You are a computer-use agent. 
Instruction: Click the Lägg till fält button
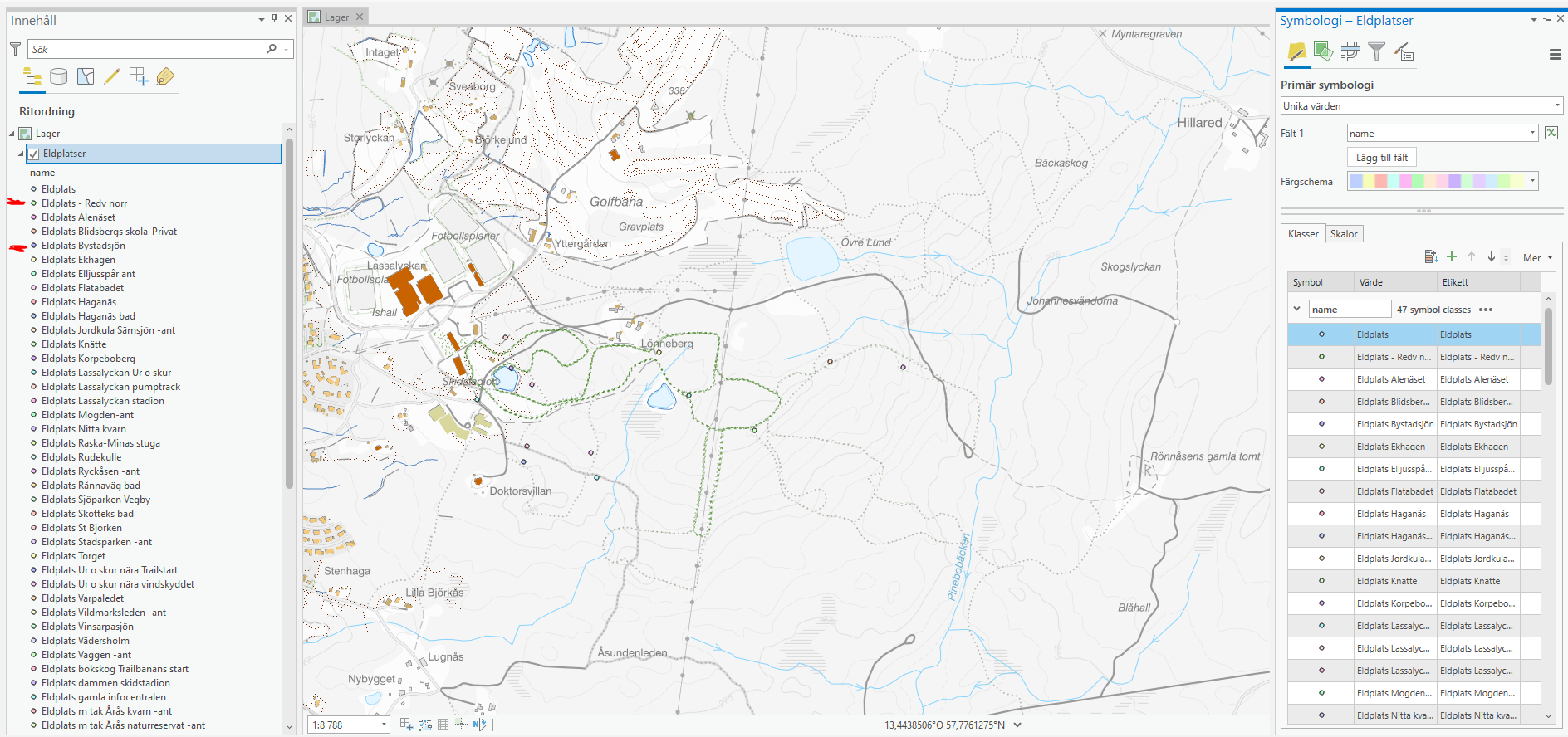tap(1382, 158)
